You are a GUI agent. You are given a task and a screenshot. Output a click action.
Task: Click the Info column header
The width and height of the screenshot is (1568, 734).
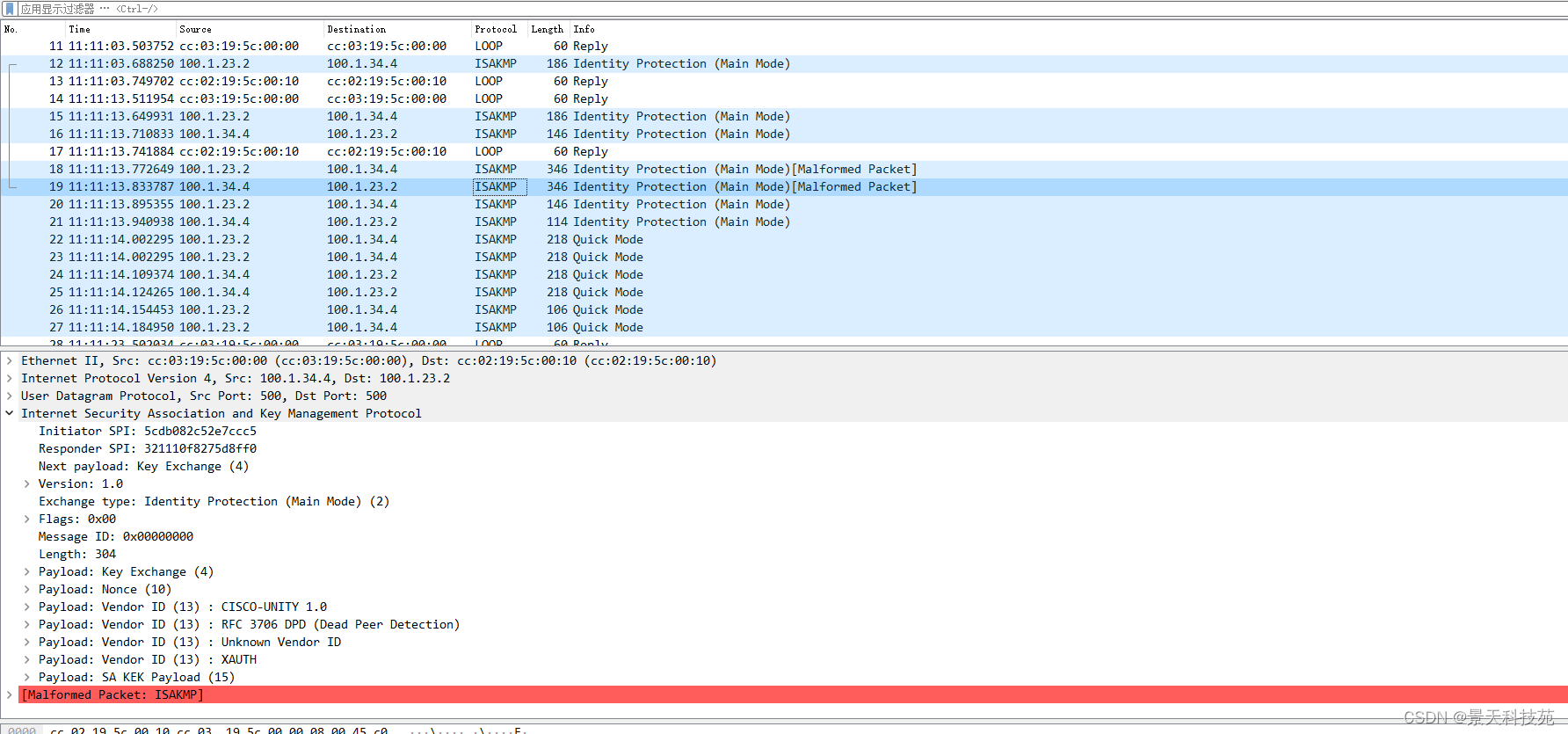pos(584,29)
